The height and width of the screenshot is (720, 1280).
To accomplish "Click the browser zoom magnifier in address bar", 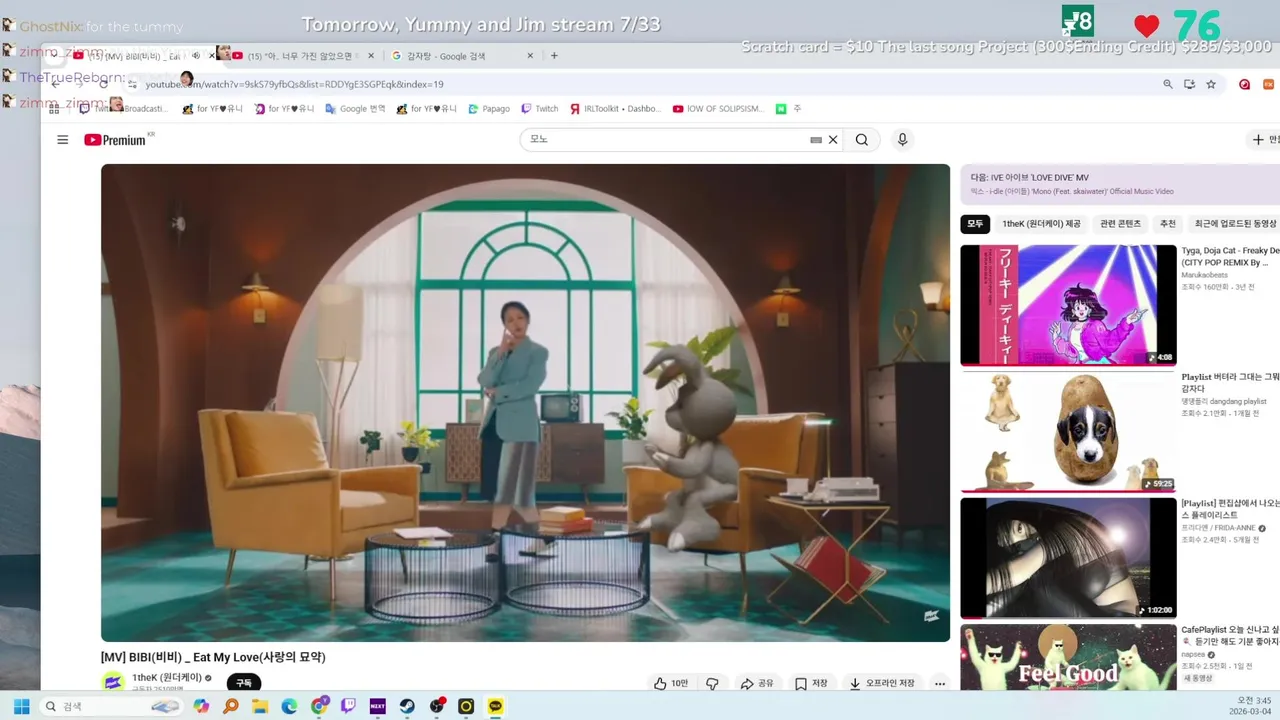I will pyautogui.click(x=1167, y=85).
